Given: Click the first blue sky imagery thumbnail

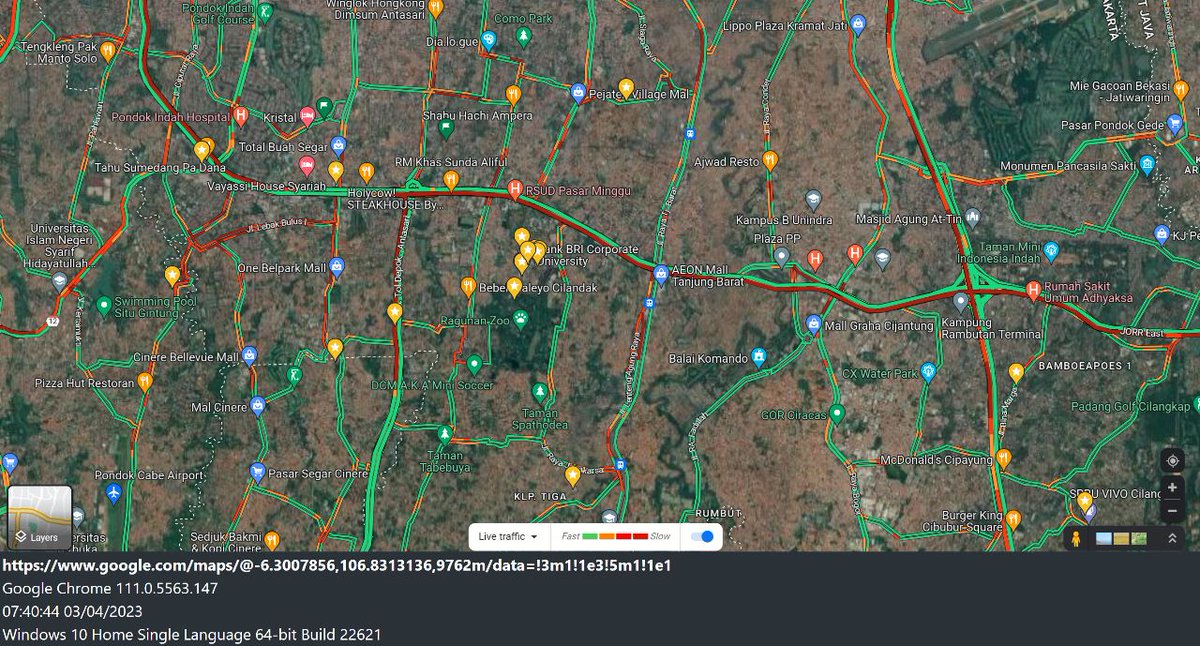Looking at the screenshot, I should (x=1104, y=538).
